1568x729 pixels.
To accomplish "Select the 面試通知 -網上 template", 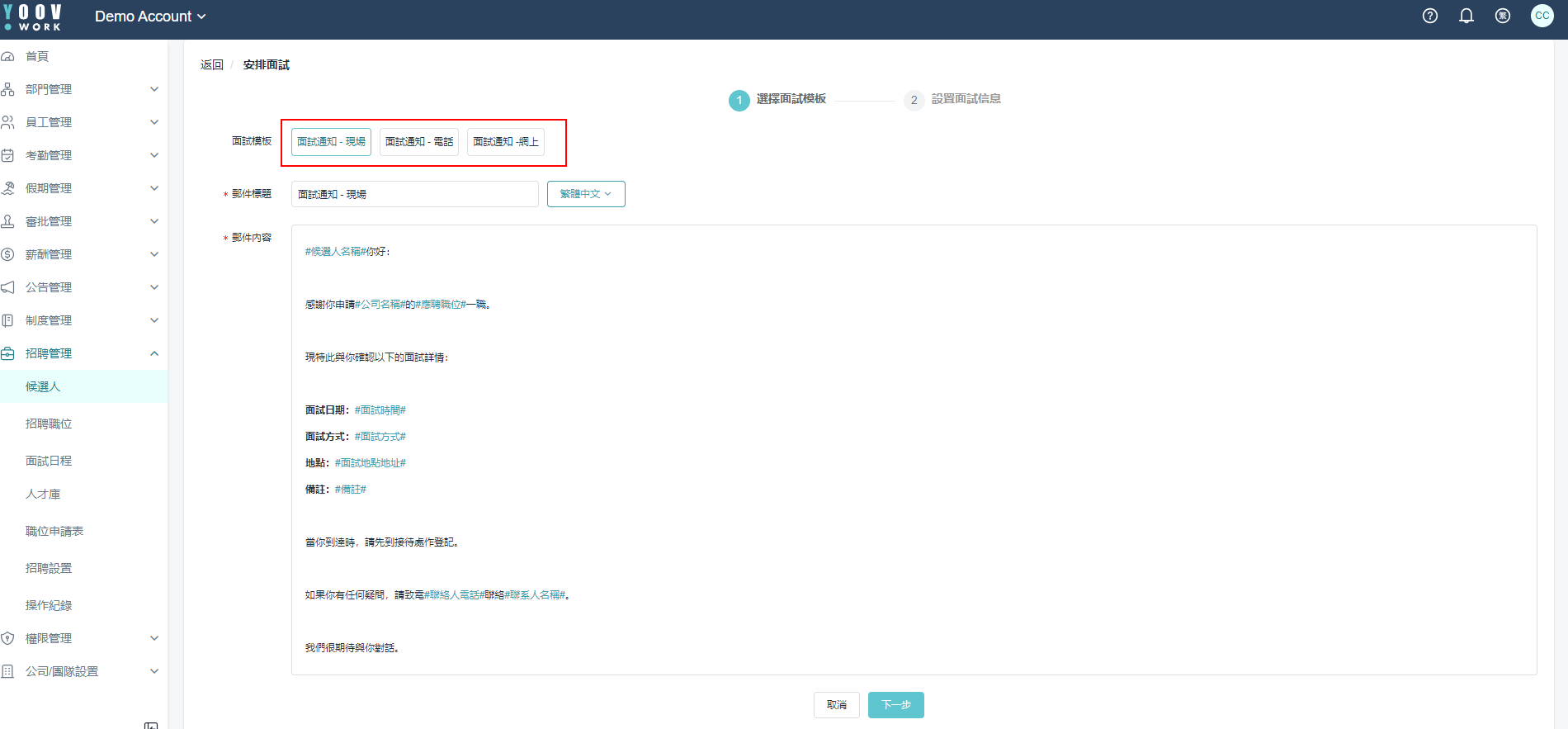I will point(506,142).
